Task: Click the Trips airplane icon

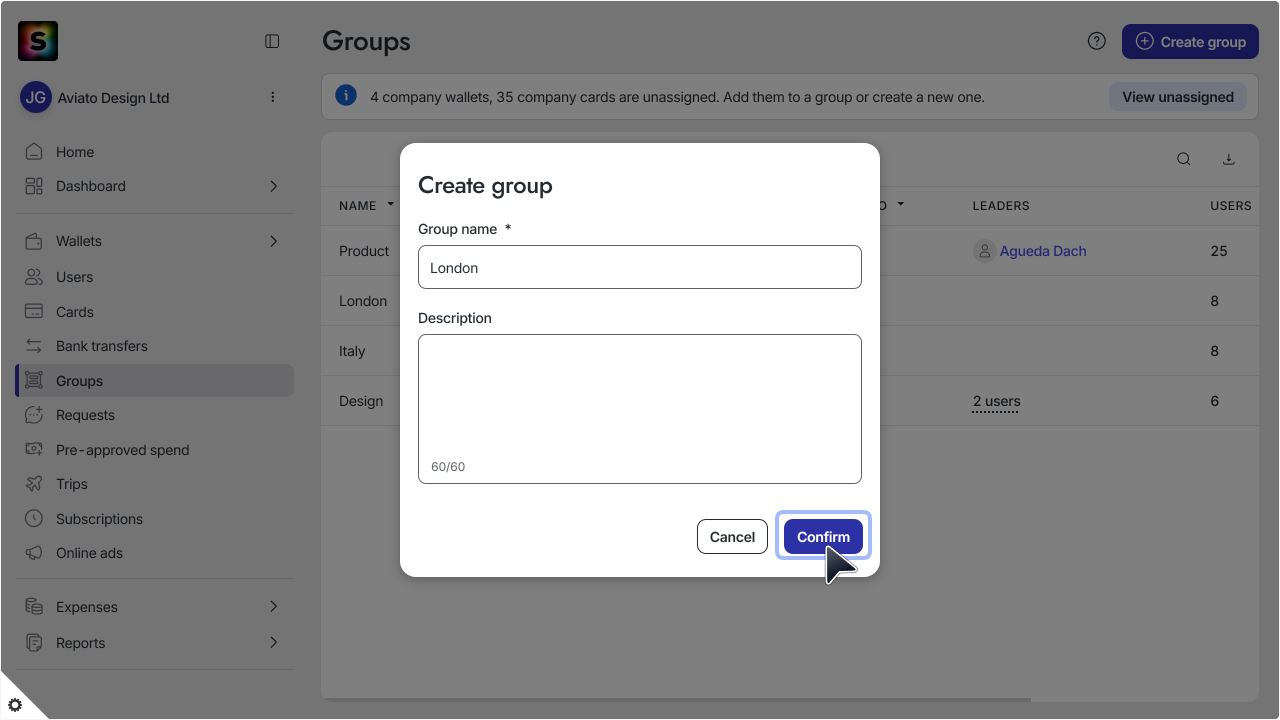Action: click(34, 484)
